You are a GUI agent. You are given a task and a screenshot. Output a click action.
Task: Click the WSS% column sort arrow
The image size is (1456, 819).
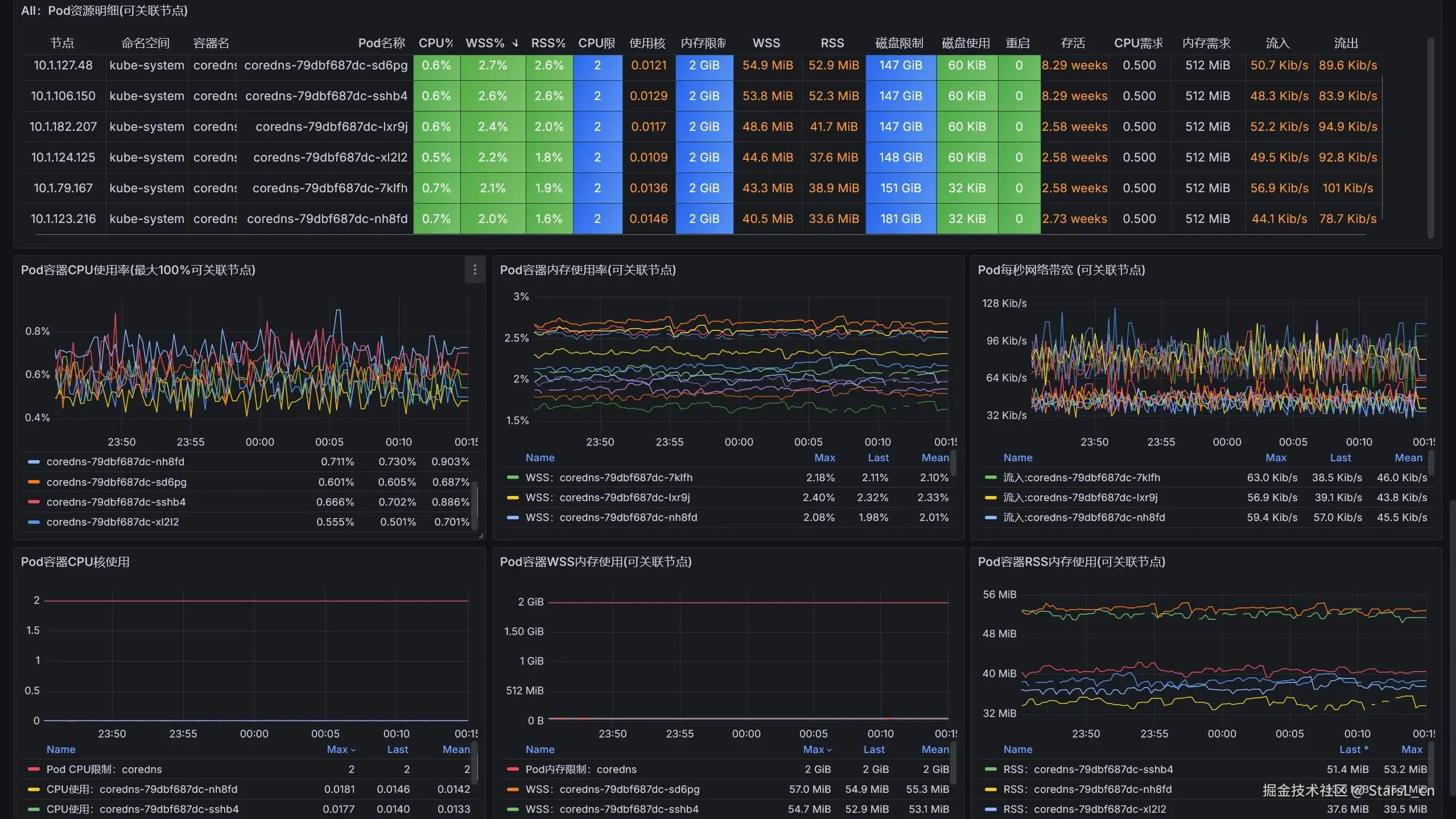515,43
